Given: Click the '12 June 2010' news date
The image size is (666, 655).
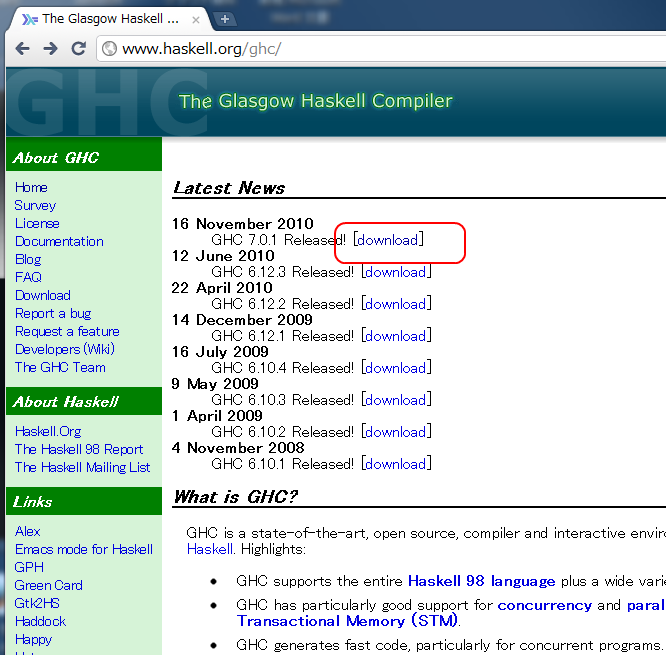Looking at the screenshot, I should point(223,256).
